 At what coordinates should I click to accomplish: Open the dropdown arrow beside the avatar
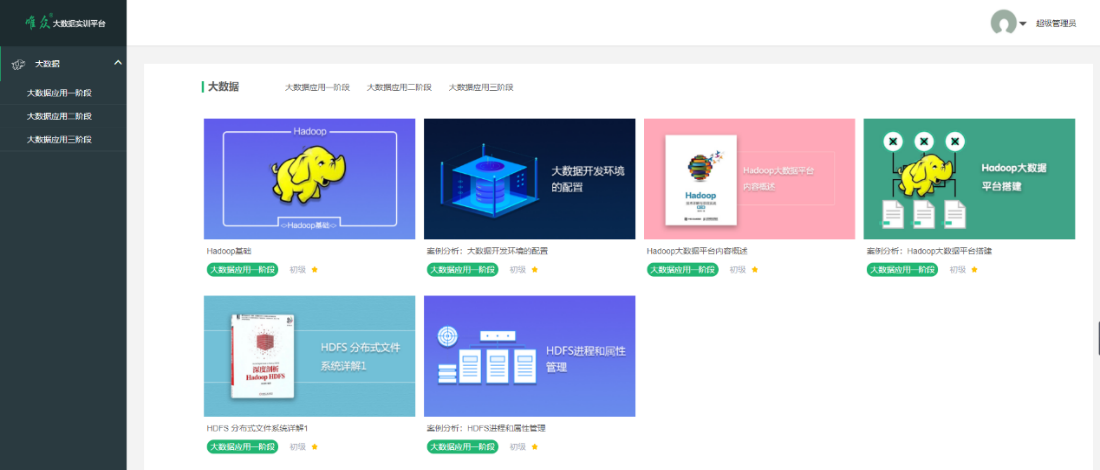(x=1023, y=24)
